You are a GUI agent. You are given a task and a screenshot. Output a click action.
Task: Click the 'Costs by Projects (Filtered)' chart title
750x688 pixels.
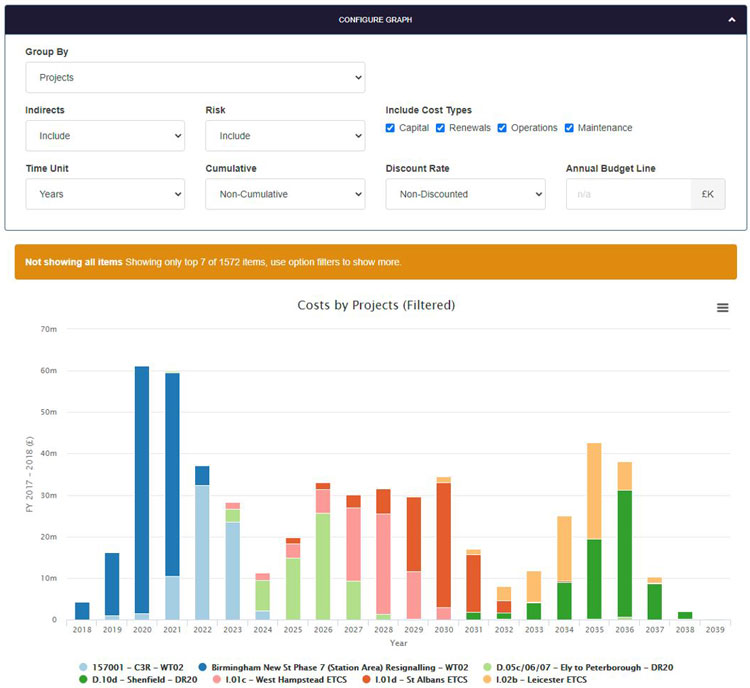(x=376, y=305)
